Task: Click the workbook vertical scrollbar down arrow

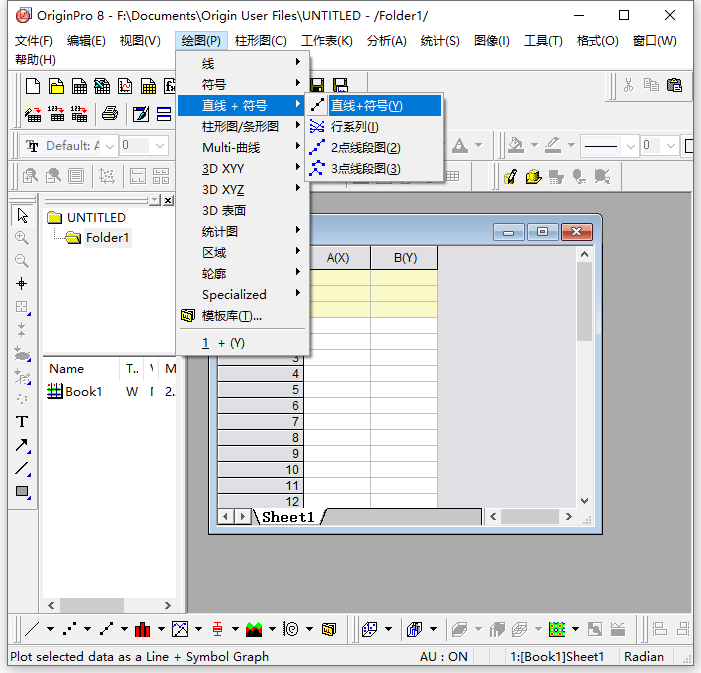Action: 584,501
